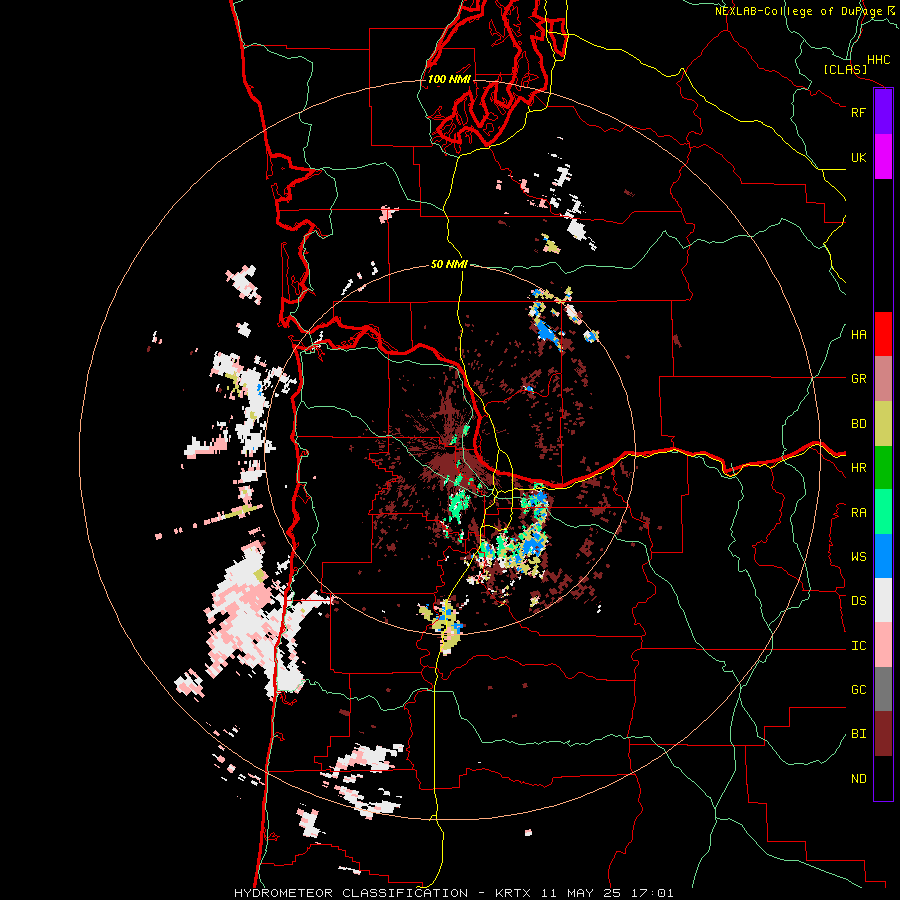
Task: Click the dark red BI swatch
Action: point(883,734)
